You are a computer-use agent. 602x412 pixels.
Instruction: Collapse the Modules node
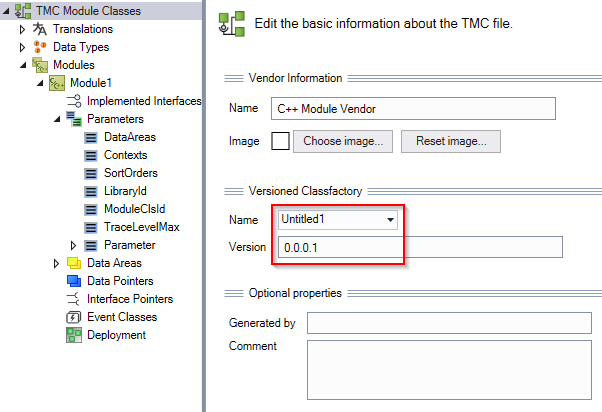23,65
